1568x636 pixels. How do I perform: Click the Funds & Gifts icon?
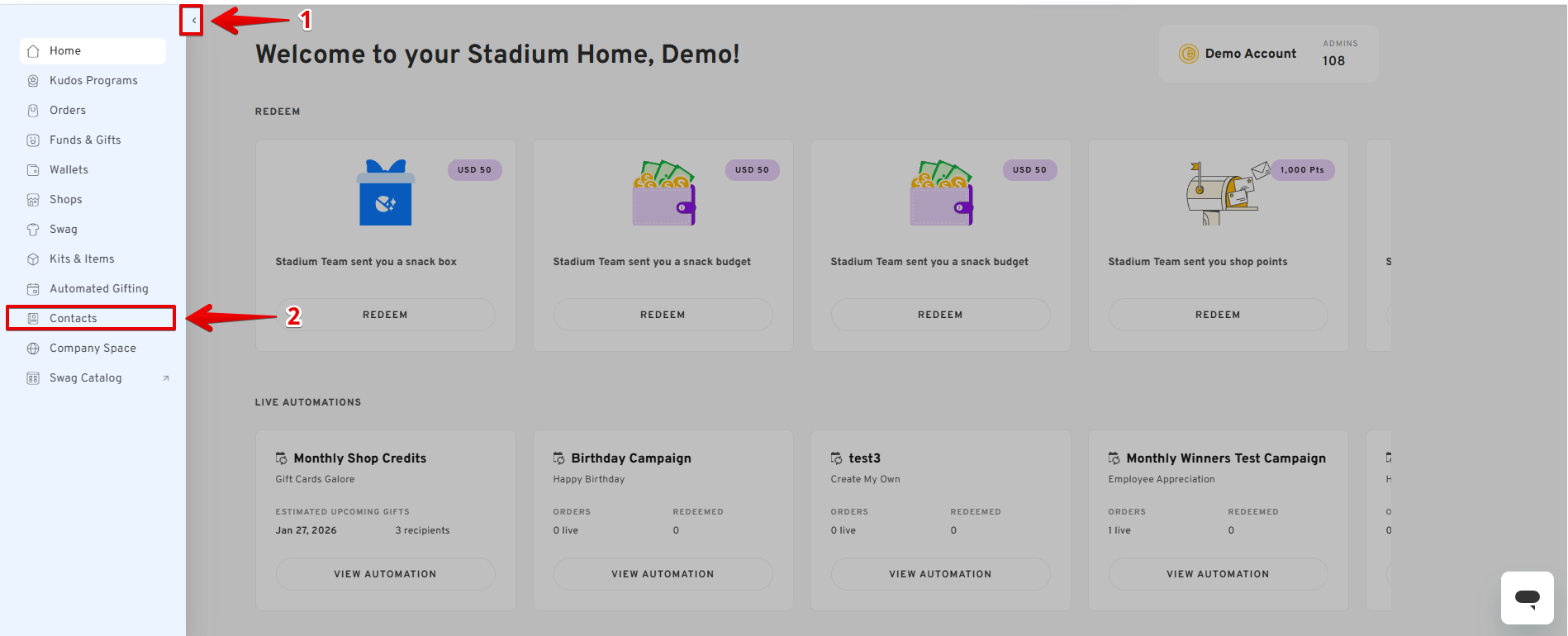pos(33,140)
